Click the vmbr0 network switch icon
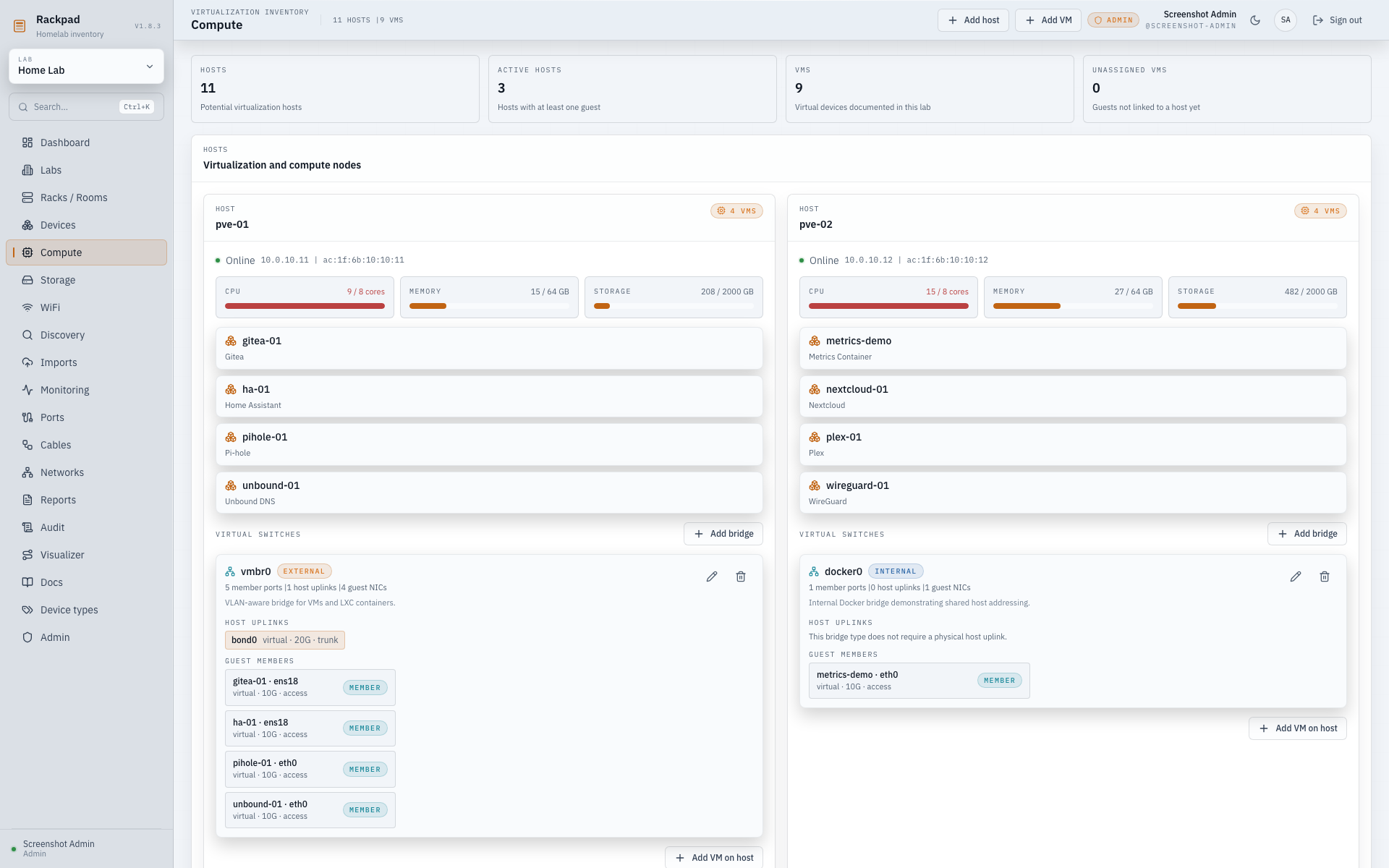Viewport: 1389px width, 868px height. 230,571
